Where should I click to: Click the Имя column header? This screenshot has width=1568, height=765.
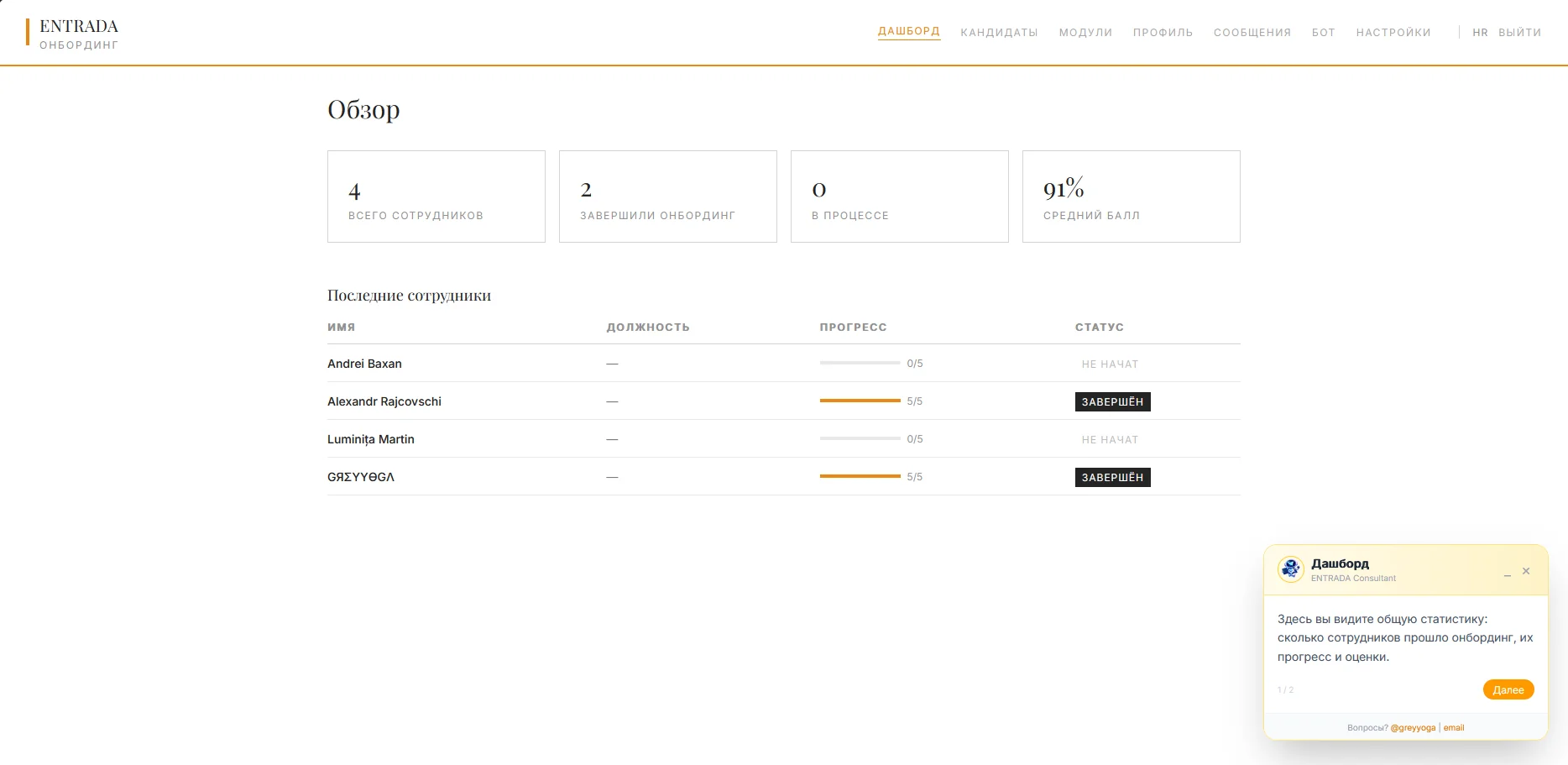pyautogui.click(x=342, y=327)
